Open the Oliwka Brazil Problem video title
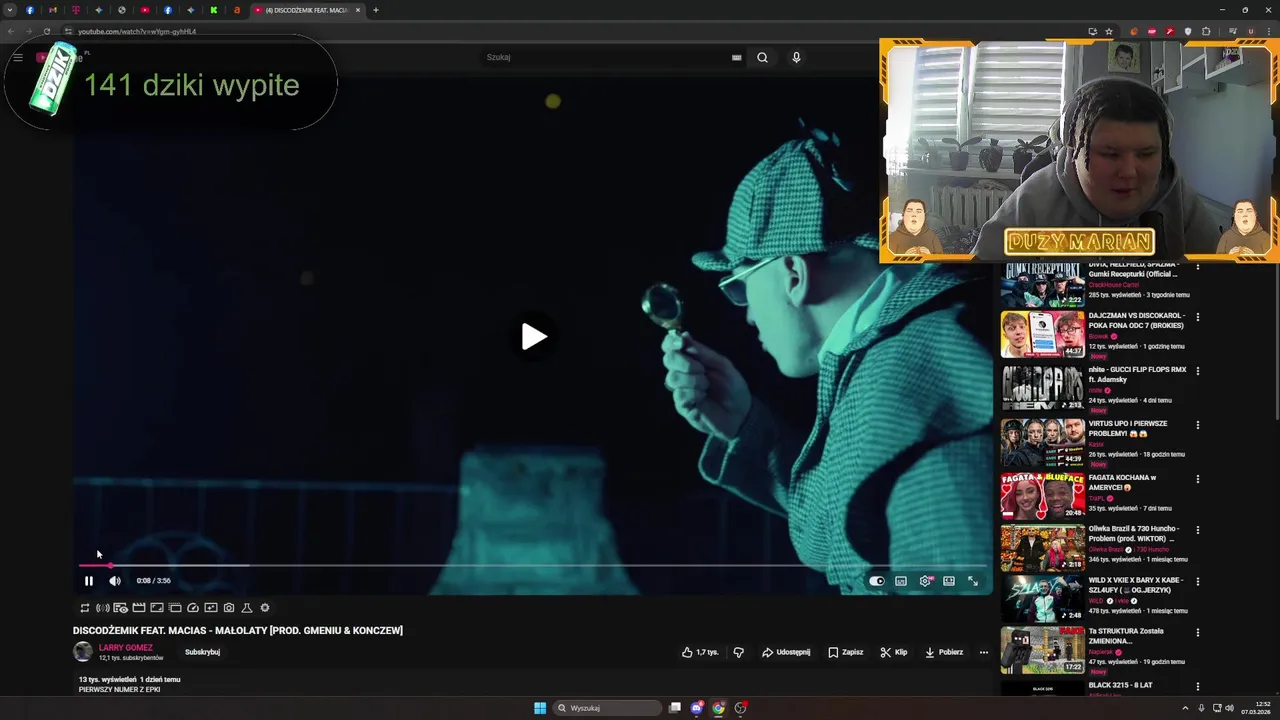 [1134, 533]
